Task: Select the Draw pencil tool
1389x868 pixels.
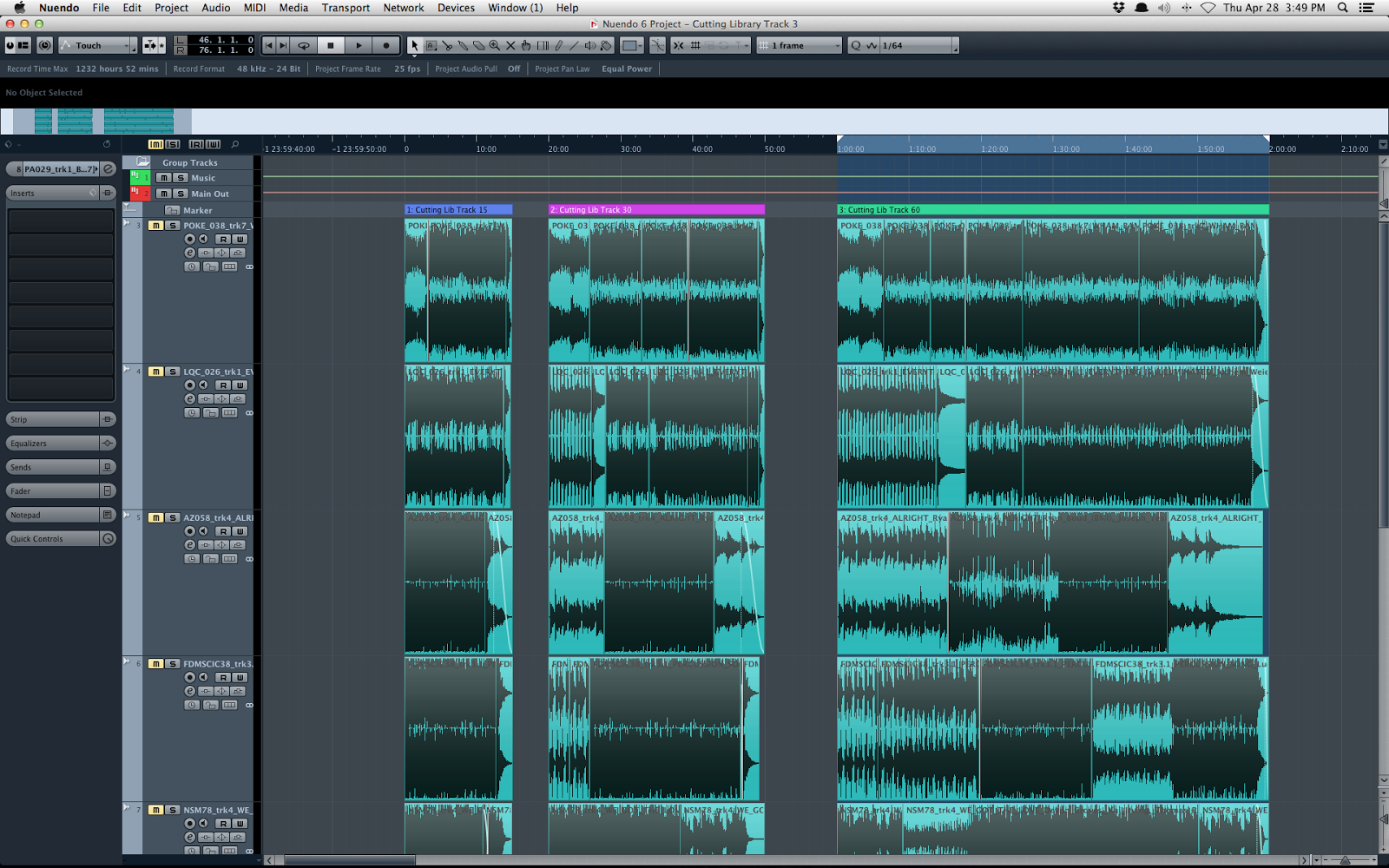Action: tap(558, 45)
